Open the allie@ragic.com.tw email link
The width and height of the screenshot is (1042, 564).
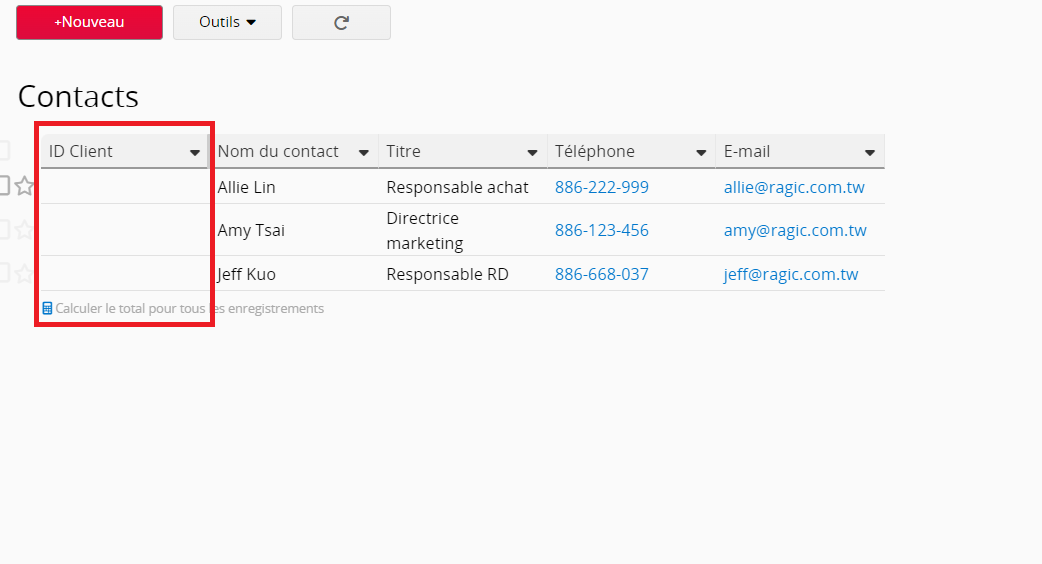[x=794, y=187]
